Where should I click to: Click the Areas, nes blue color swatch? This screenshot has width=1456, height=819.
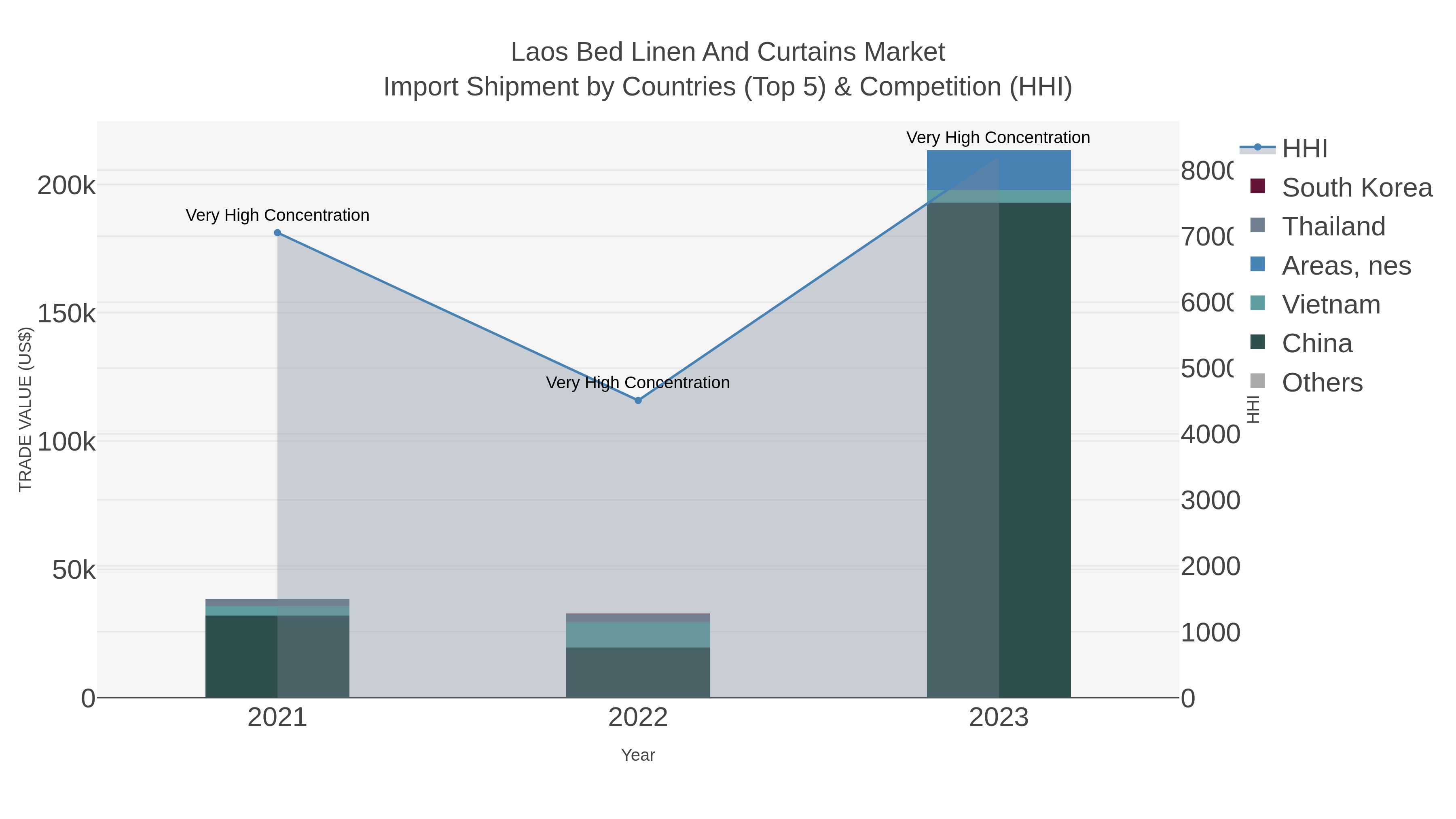[1257, 264]
